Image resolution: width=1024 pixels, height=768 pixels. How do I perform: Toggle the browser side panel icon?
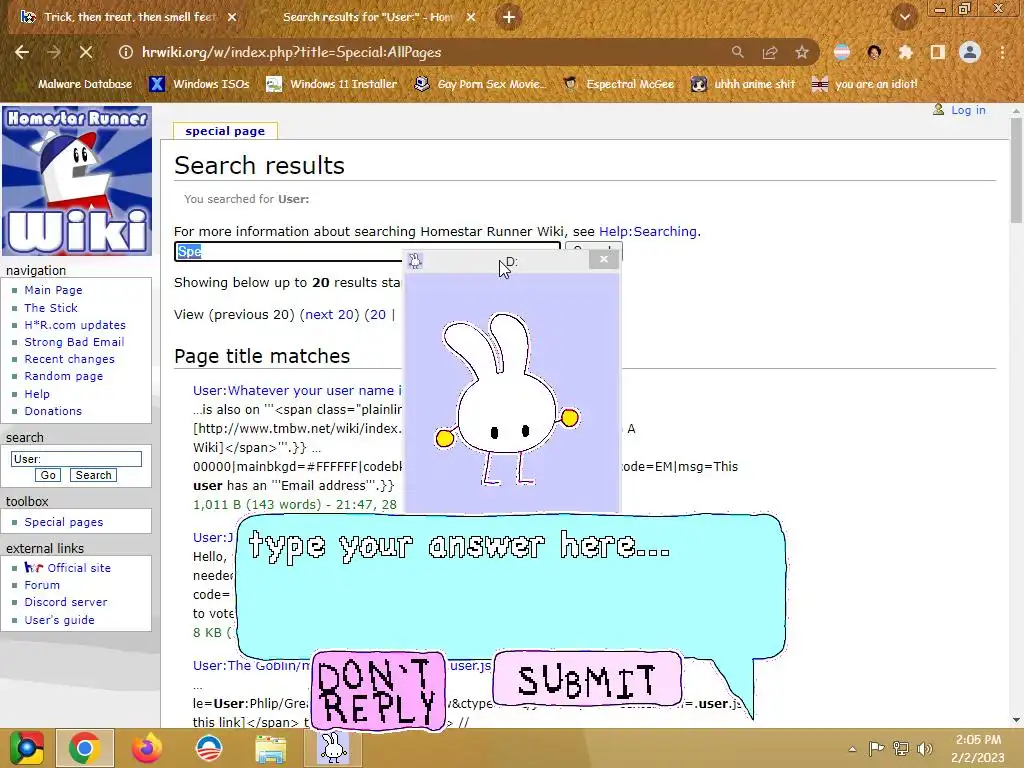coord(938,52)
